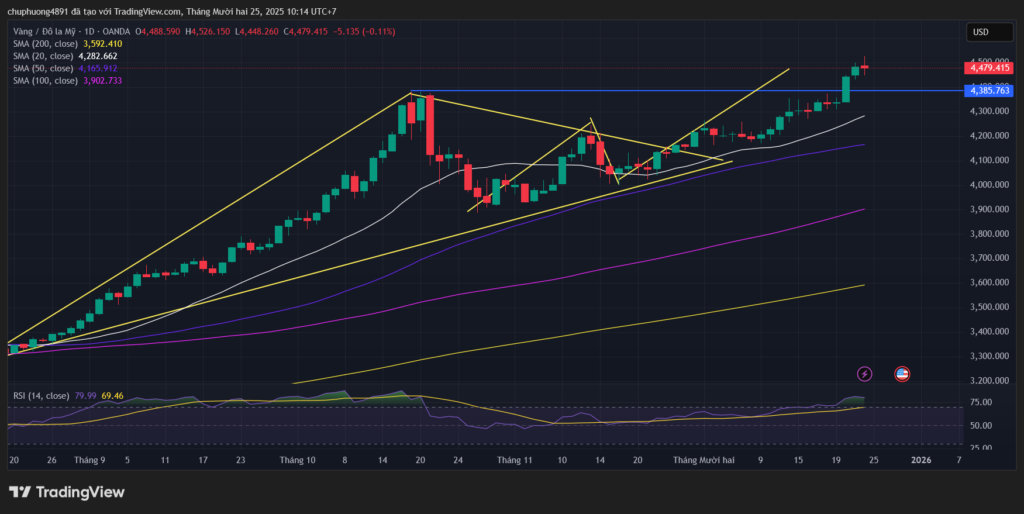1024x514 pixels.
Task: Click the US flag economic event icon
Action: click(901, 373)
